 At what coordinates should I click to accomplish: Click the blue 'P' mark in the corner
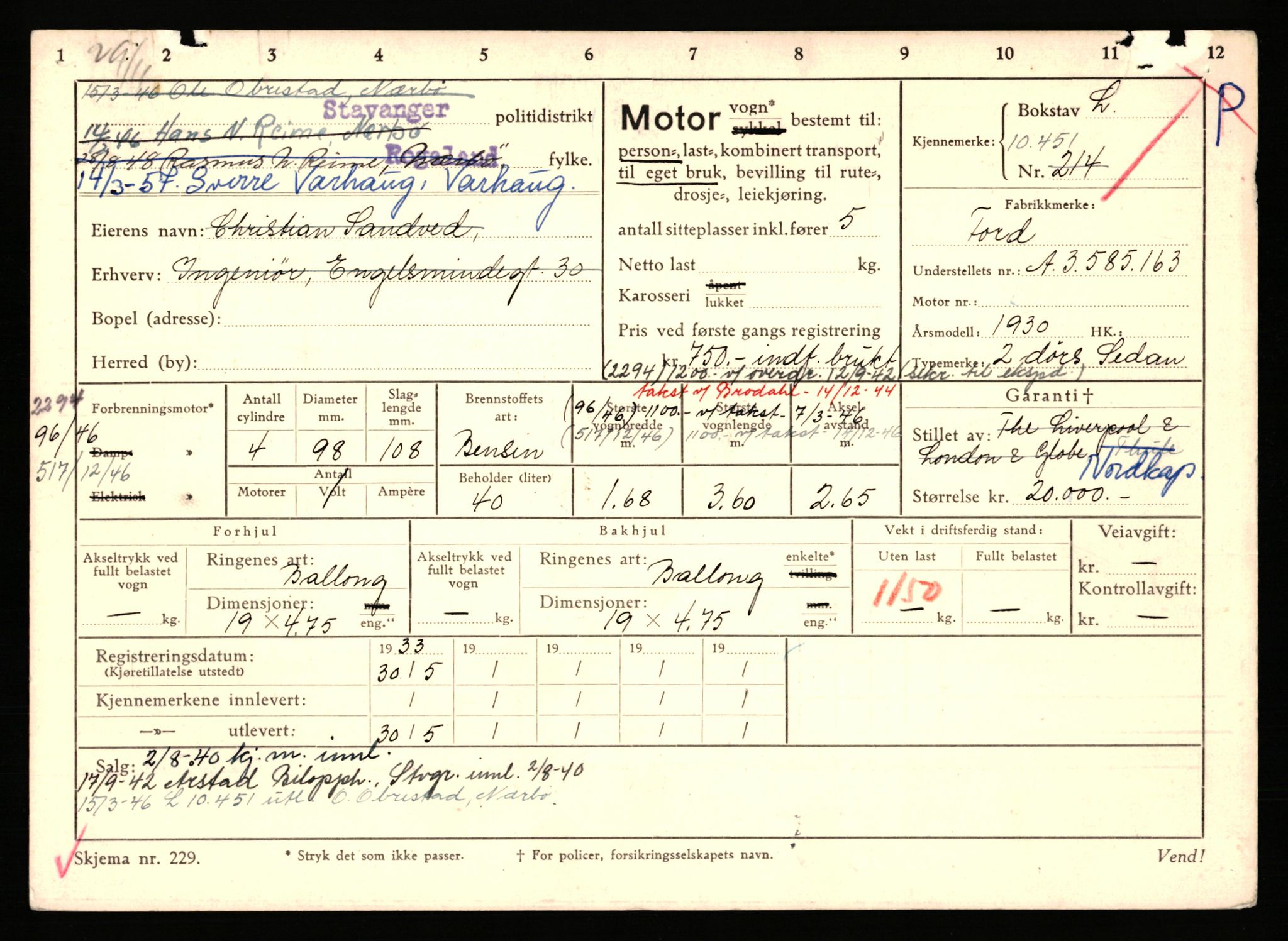(1230, 113)
